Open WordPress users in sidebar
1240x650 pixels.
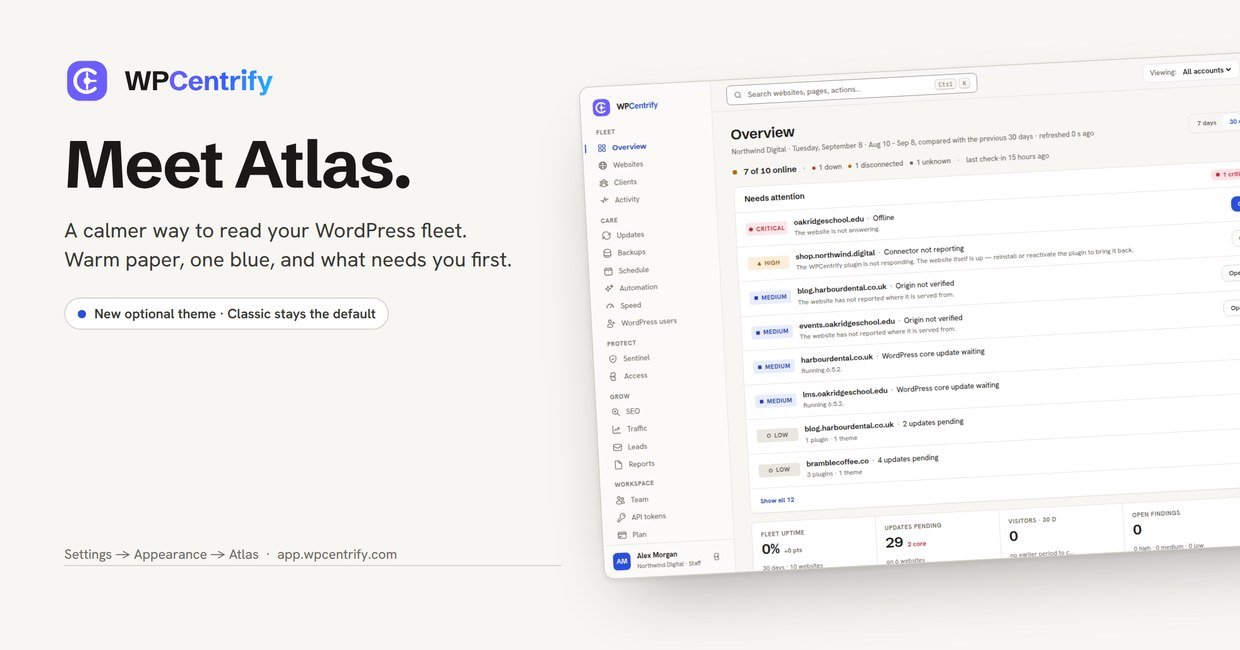(x=642, y=322)
